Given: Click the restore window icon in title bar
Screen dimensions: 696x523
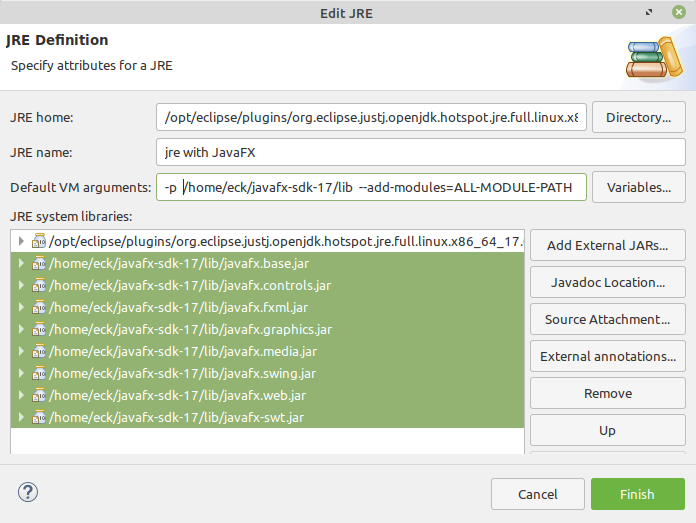Looking at the screenshot, I should (649, 12).
